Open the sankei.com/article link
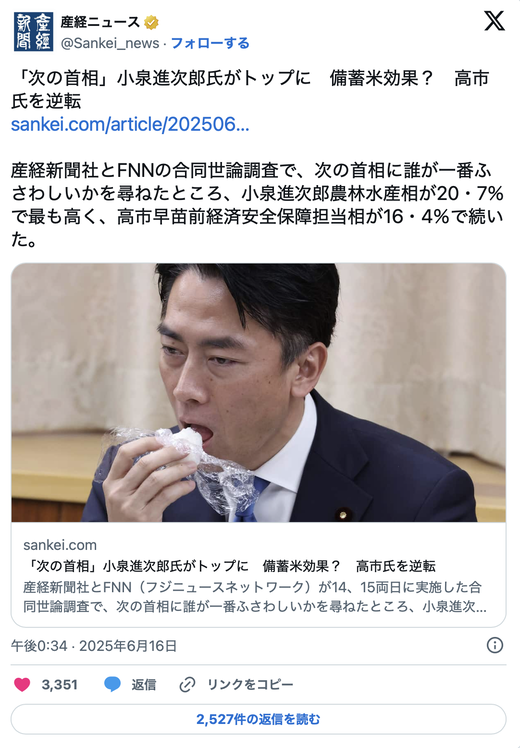Image resolution: width=520 pixels, height=748 pixels. tap(130, 125)
